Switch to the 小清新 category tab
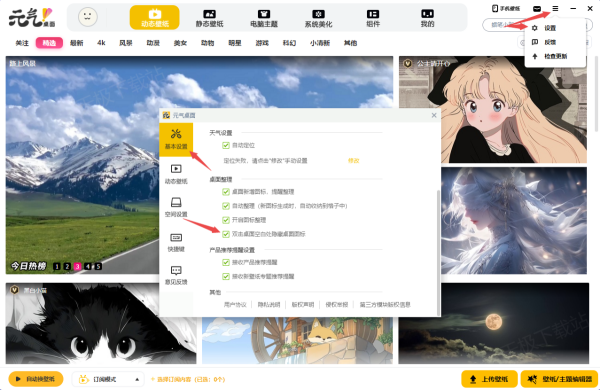The width and height of the screenshot is (600, 390). (320, 43)
